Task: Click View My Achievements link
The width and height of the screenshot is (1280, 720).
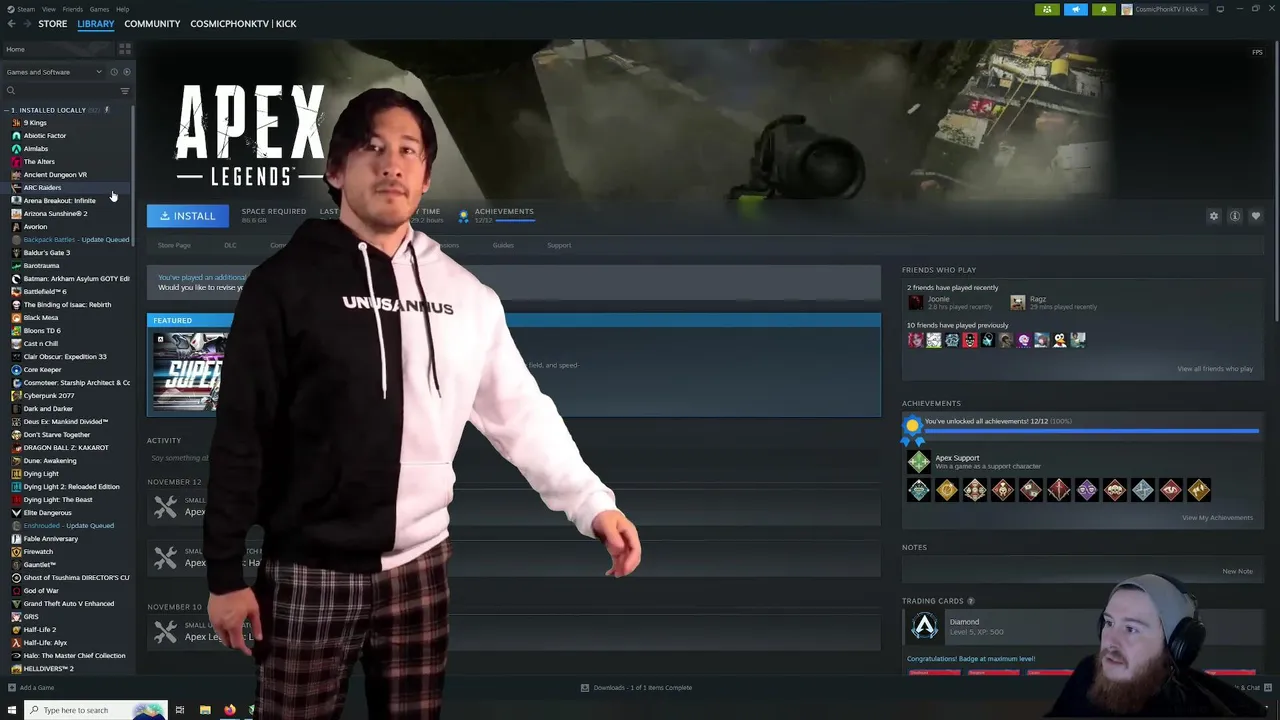Action: click(x=1217, y=518)
